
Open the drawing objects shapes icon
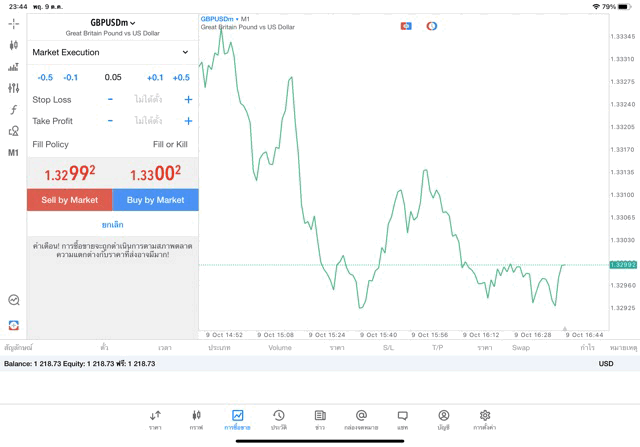13,131
